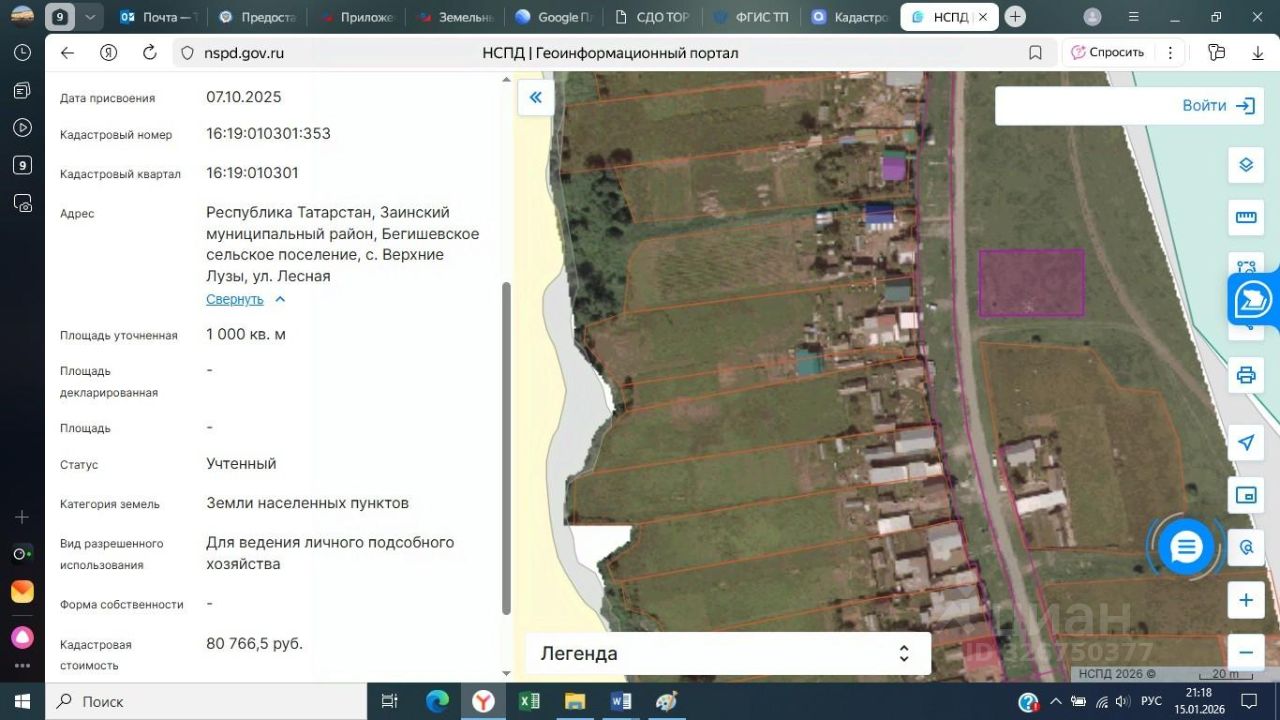The image size is (1280, 720).
Task: Open Yandex Mail from the sidebar
Action: pyautogui.click(x=22, y=591)
